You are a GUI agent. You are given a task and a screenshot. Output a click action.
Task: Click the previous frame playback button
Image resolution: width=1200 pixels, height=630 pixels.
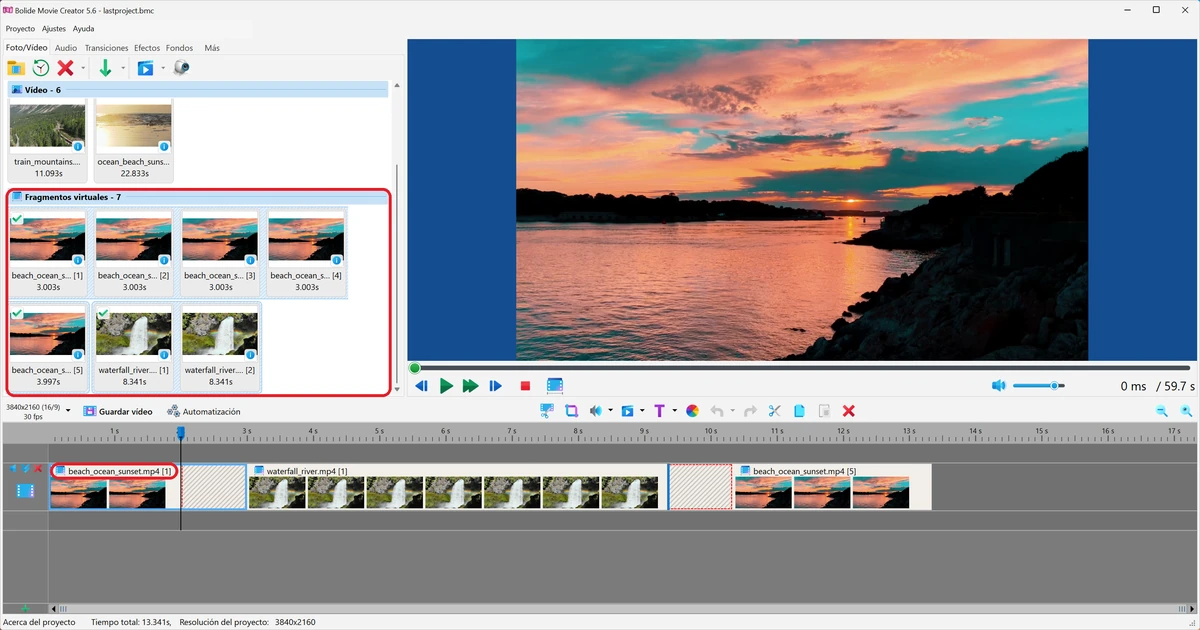[x=422, y=386]
